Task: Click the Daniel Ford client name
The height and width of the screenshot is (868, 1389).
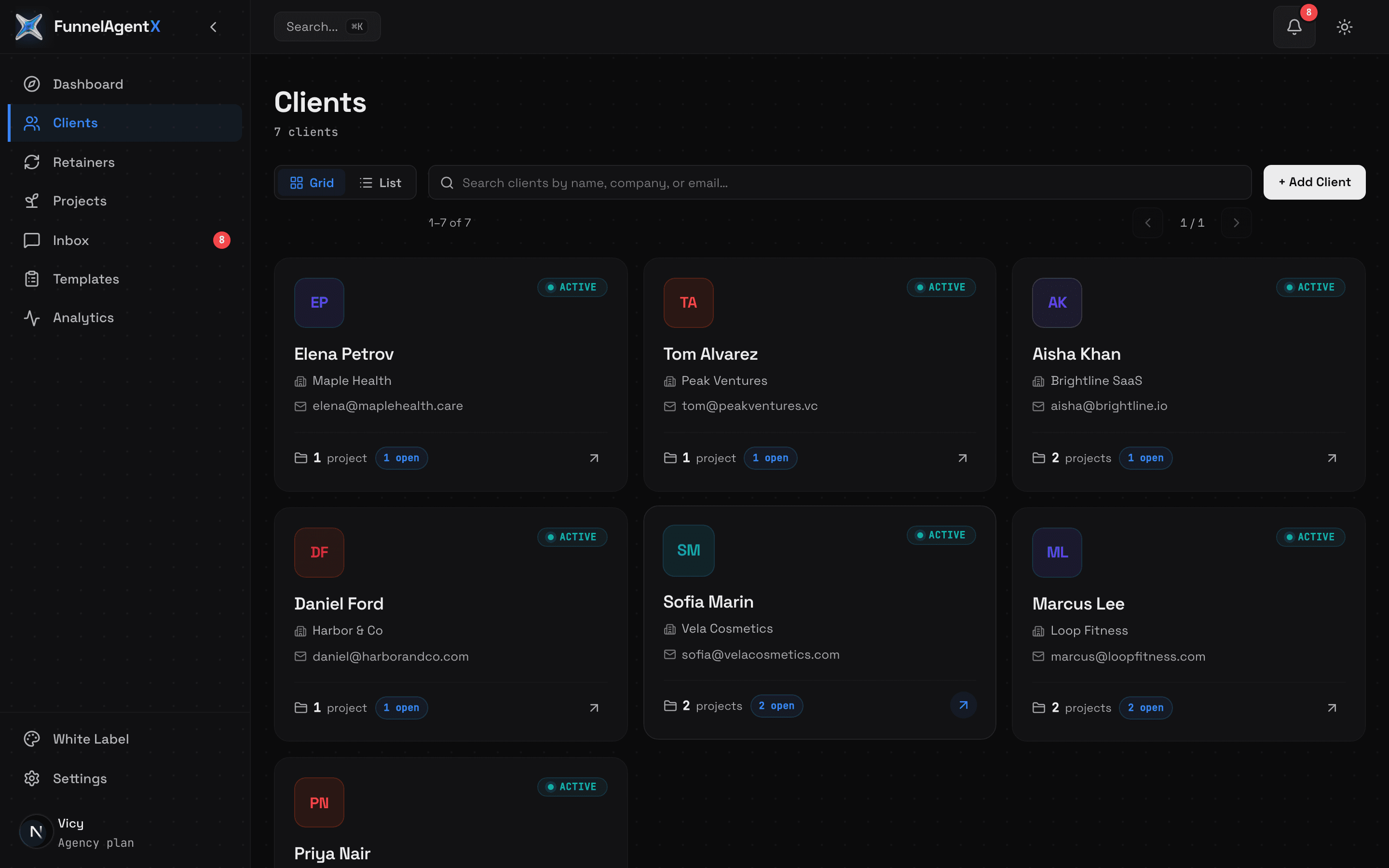Action: (x=339, y=604)
